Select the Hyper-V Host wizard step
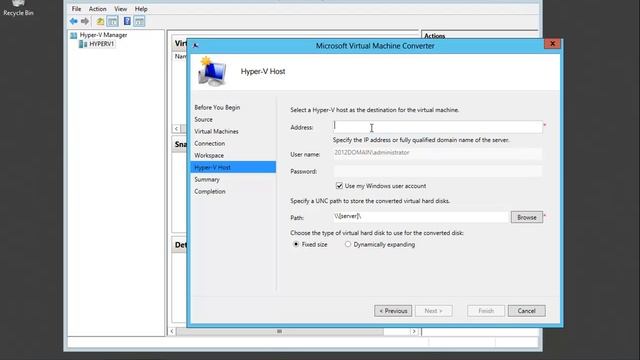 tap(233, 167)
